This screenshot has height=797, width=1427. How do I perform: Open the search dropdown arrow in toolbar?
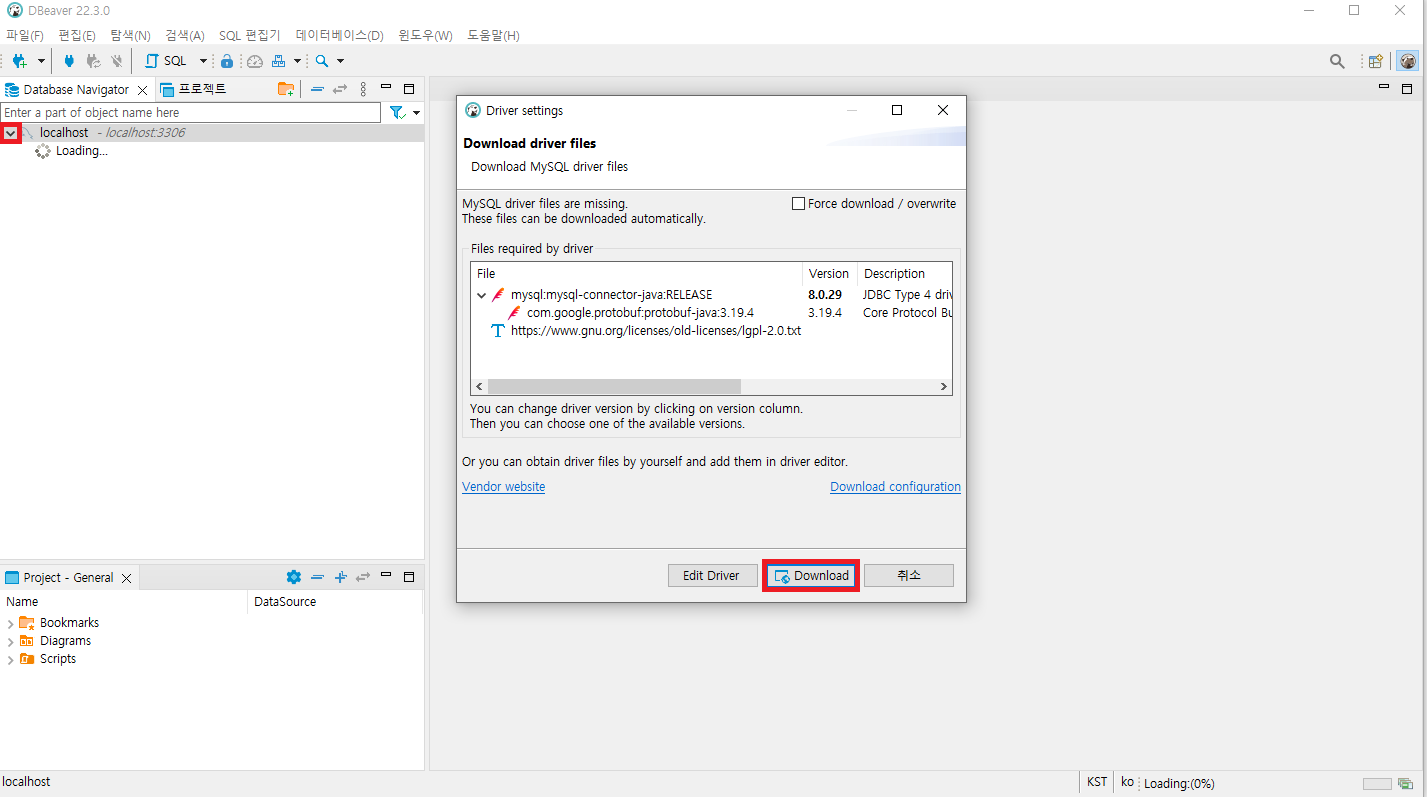tap(340, 61)
